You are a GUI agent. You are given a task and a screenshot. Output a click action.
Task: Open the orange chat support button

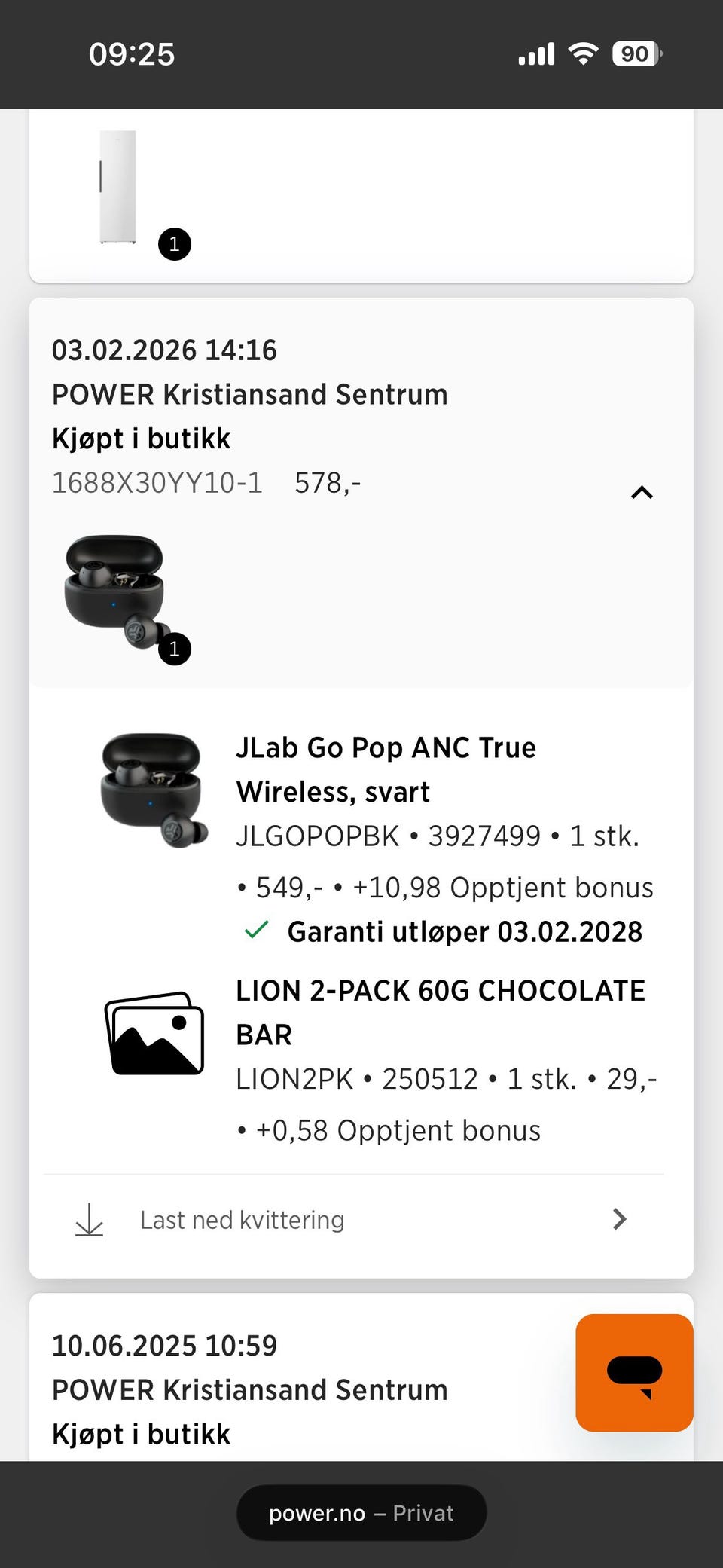634,1372
